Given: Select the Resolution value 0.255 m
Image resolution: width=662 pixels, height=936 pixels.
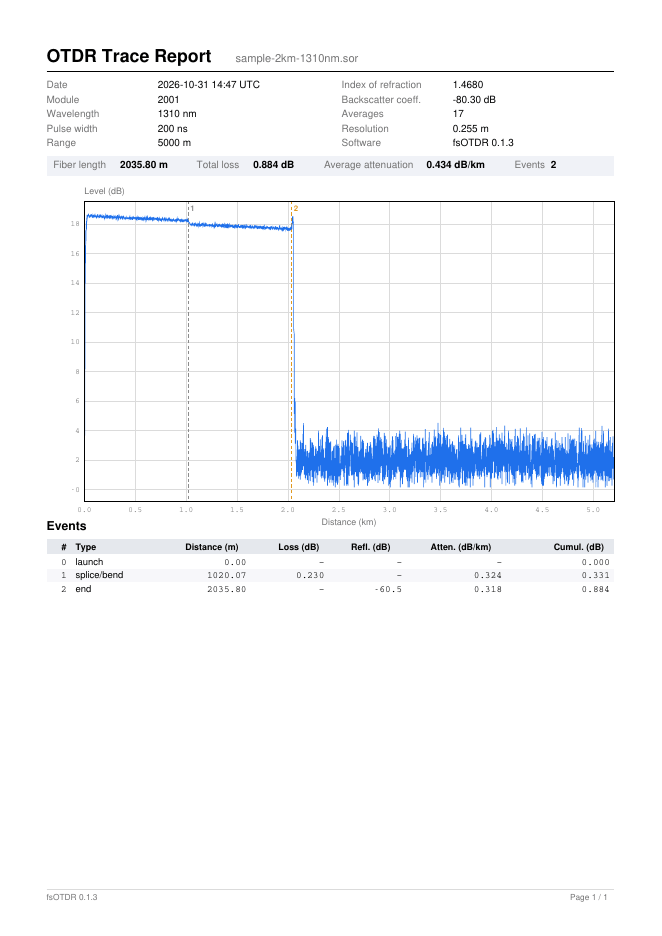Looking at the screenshot, I should click(470, 128).
